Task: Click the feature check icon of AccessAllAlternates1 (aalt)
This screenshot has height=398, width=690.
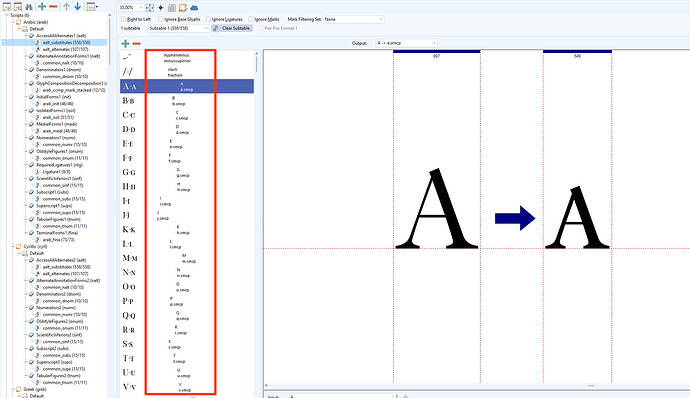Action: click(x=32, y=36)
